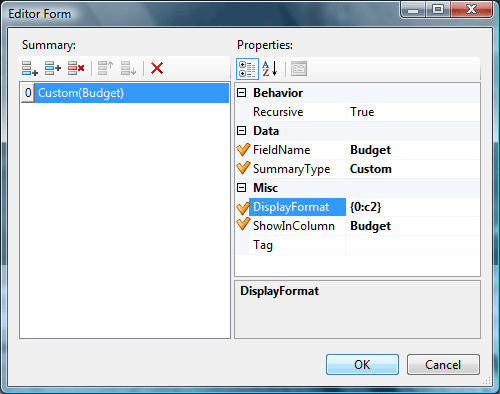
Task: Click the Insert summary item icon
Action: 53,68
